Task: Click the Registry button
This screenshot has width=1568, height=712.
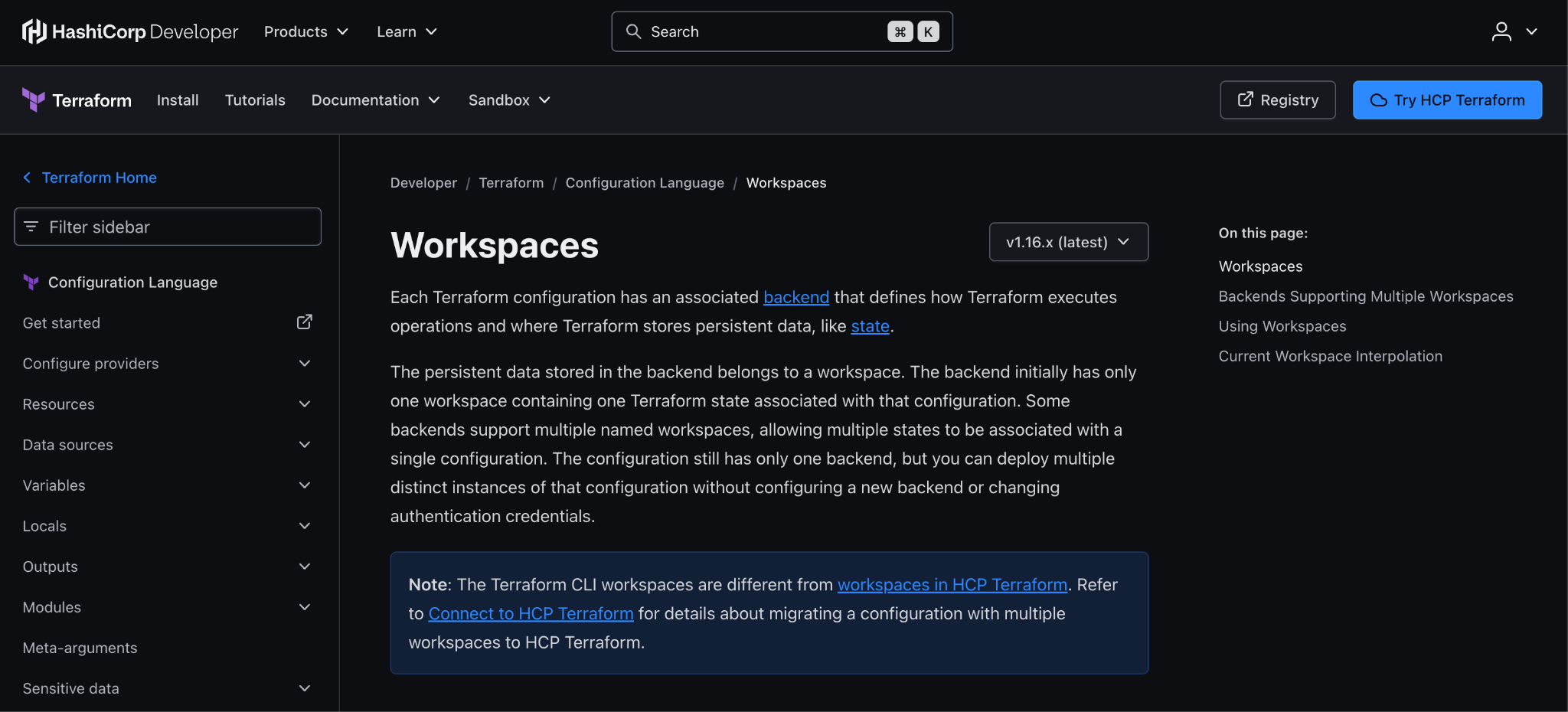Action: [x=1278, y=100]
